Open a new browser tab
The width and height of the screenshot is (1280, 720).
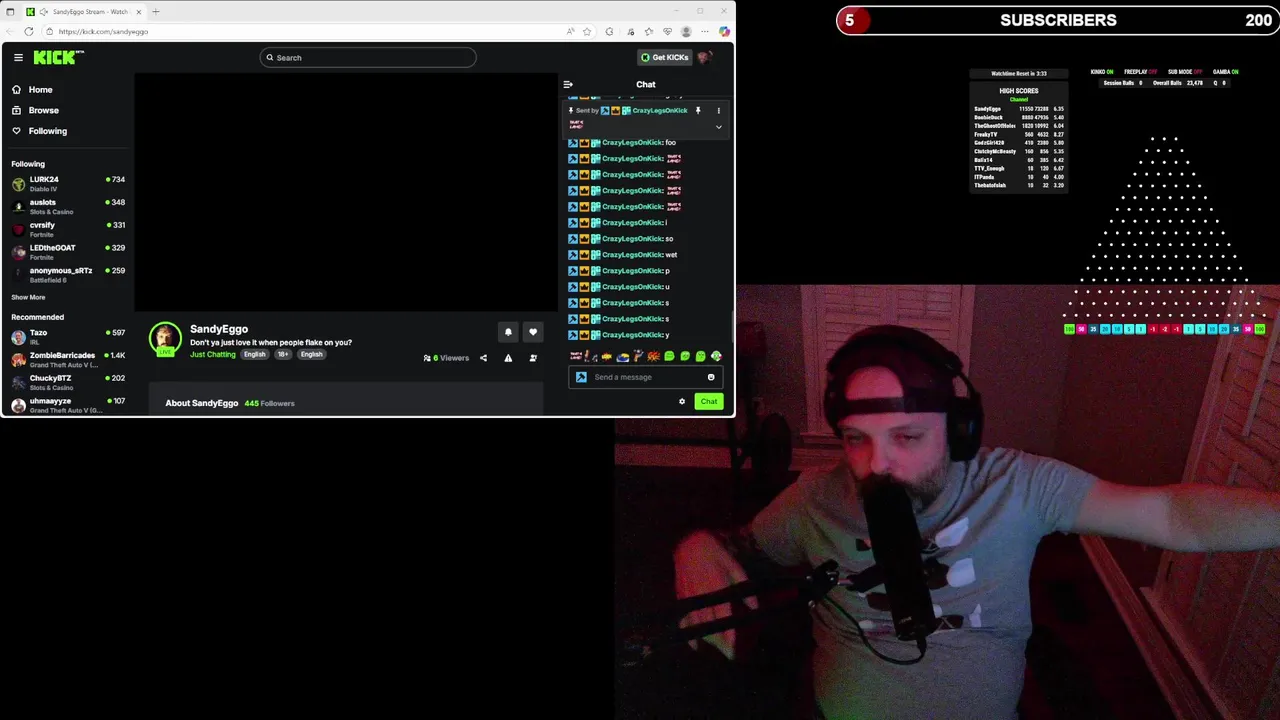(155, 11)
